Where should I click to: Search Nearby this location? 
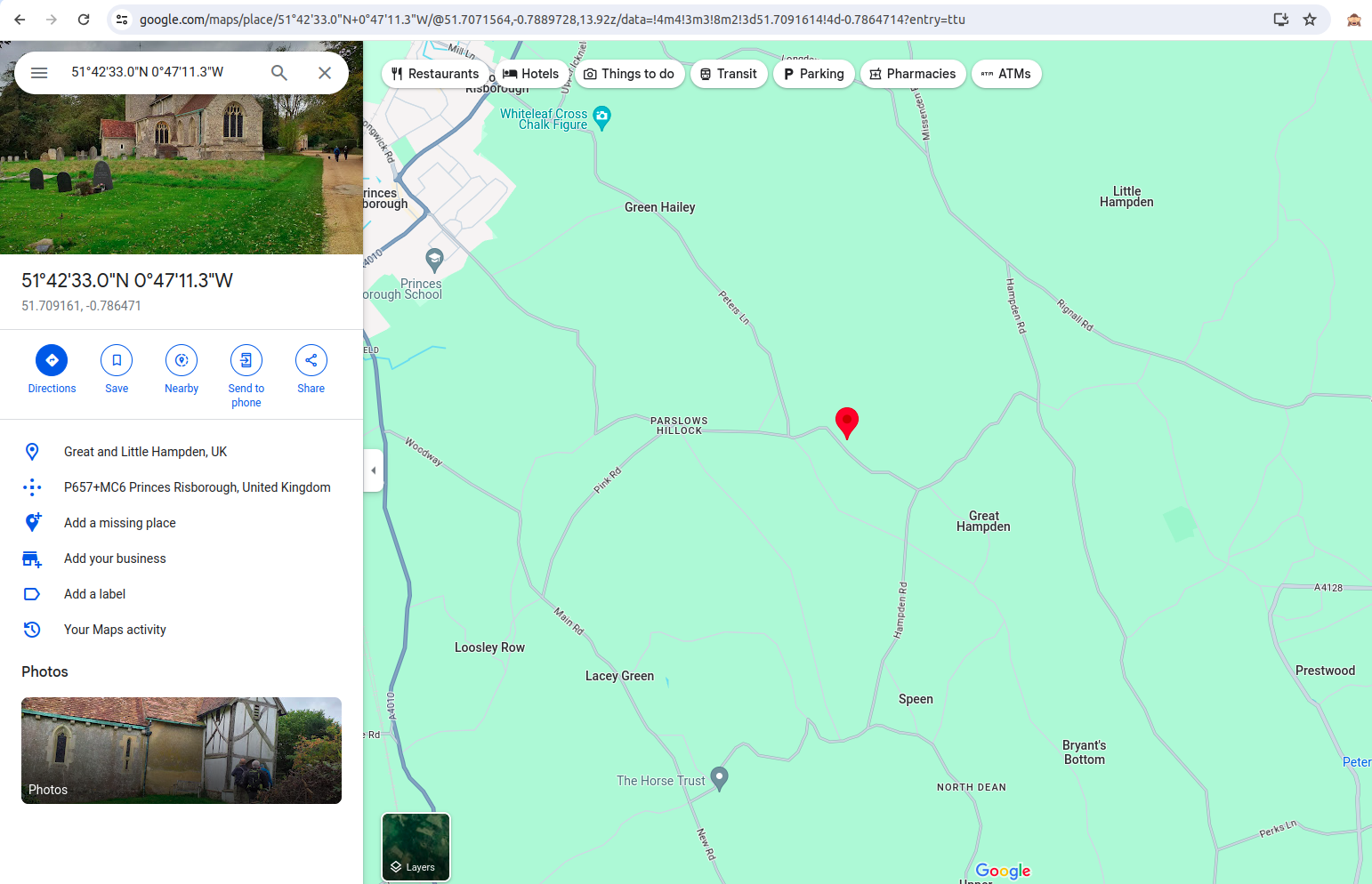182,370
